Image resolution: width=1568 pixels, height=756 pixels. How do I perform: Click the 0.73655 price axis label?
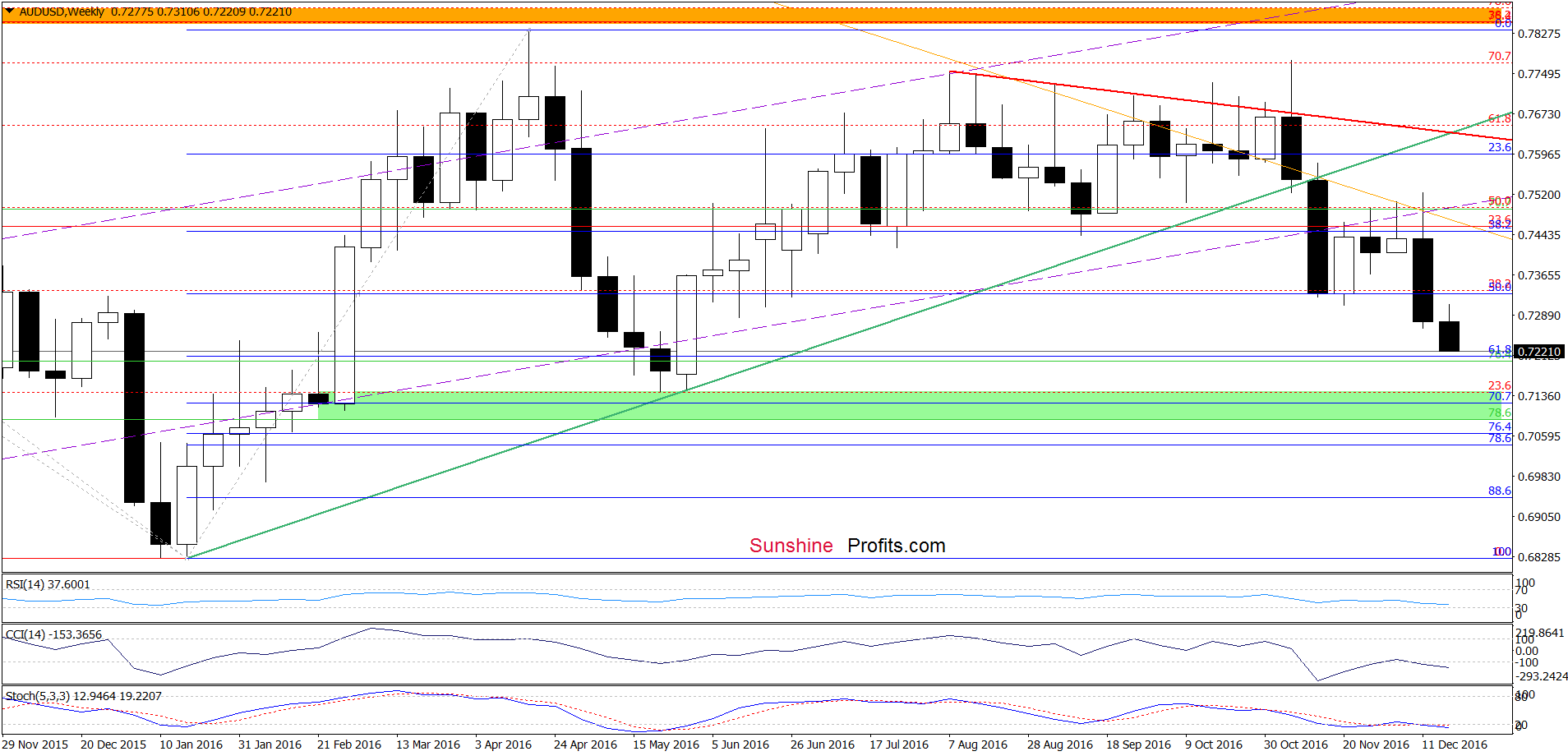1538,275
